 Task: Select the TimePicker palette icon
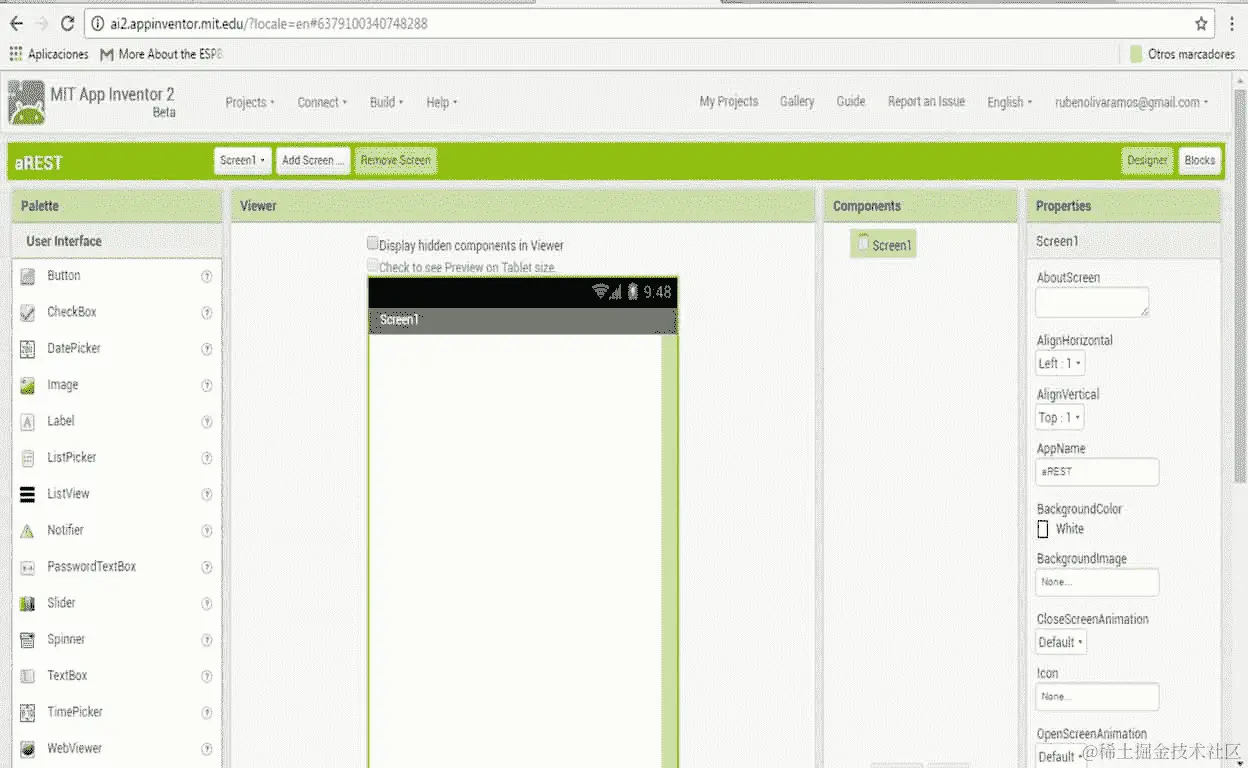[x=28, y=713]
